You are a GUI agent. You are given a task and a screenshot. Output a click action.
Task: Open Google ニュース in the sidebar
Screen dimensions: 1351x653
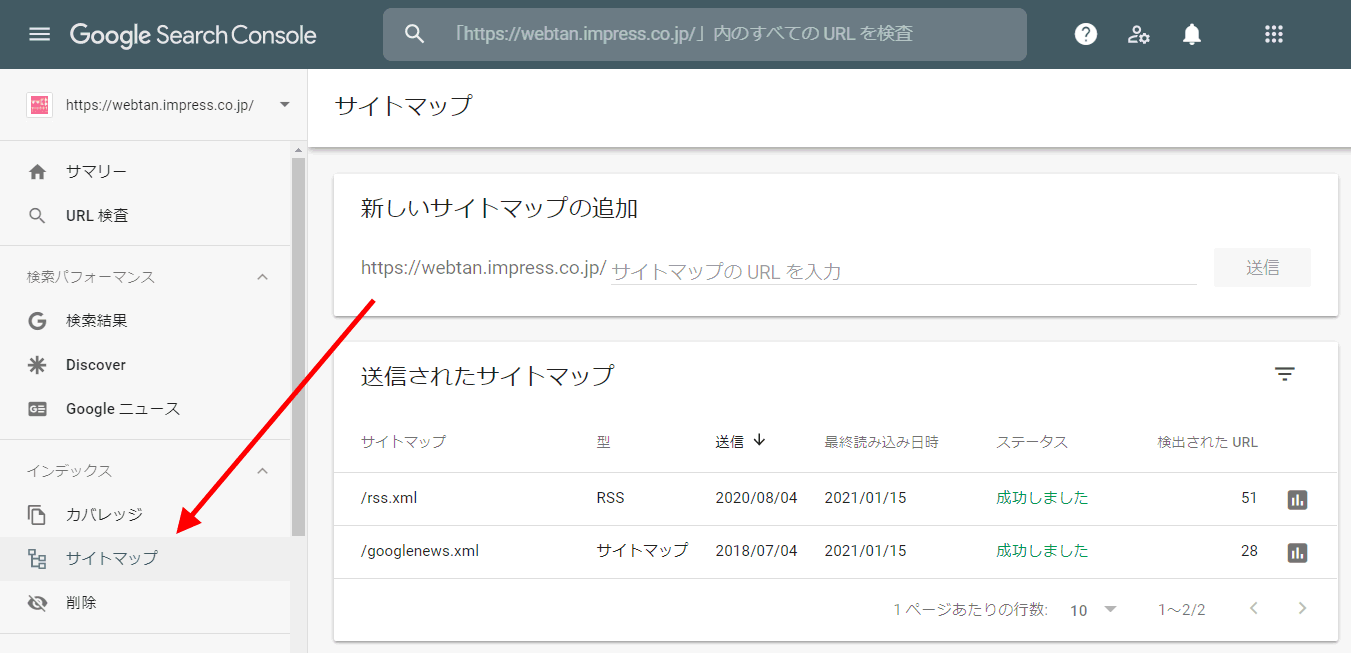point(145,409)
